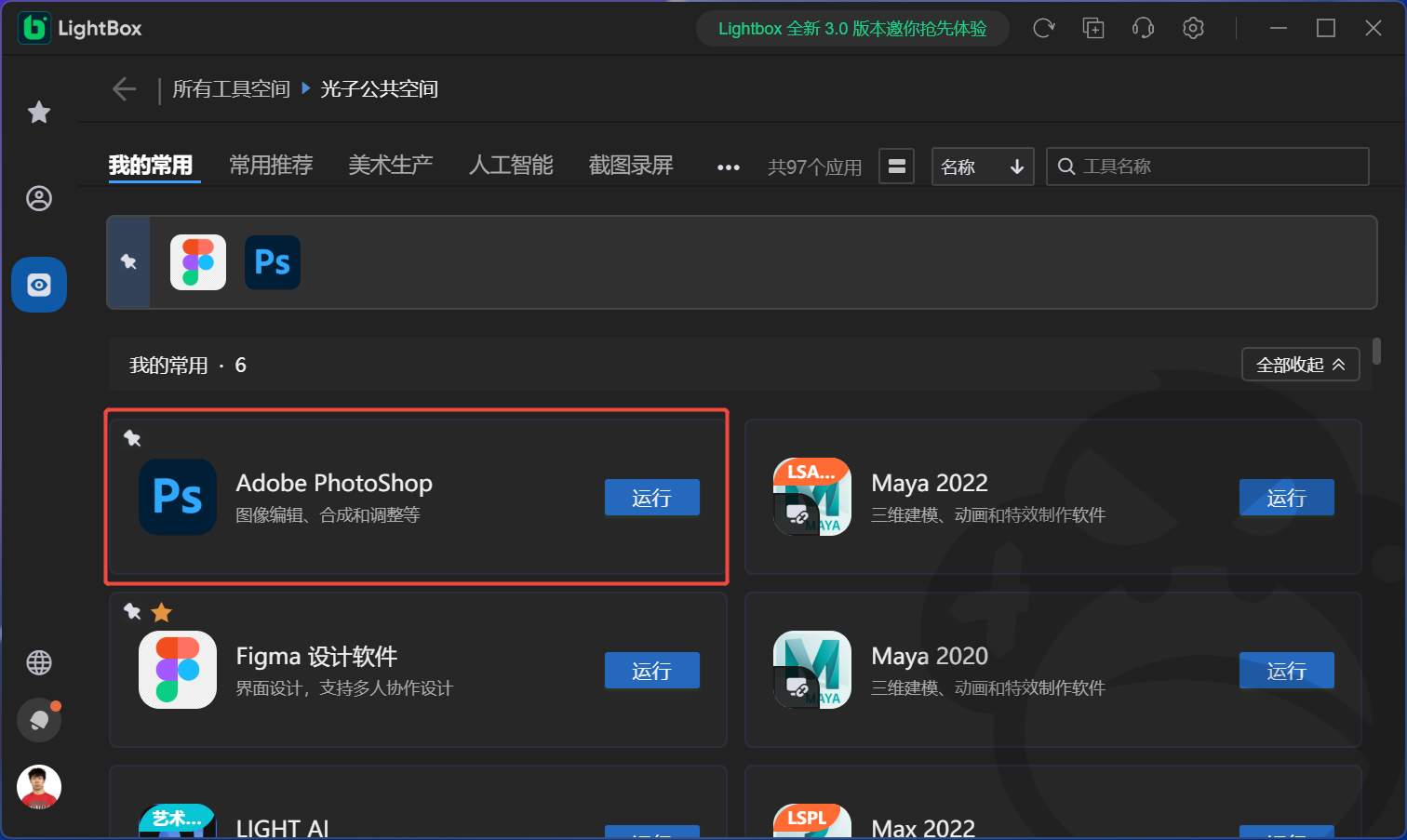Run Maya 2022
Viewport: 1407px width, 840px height.
pyautogui.click(x=1287, y=498)
